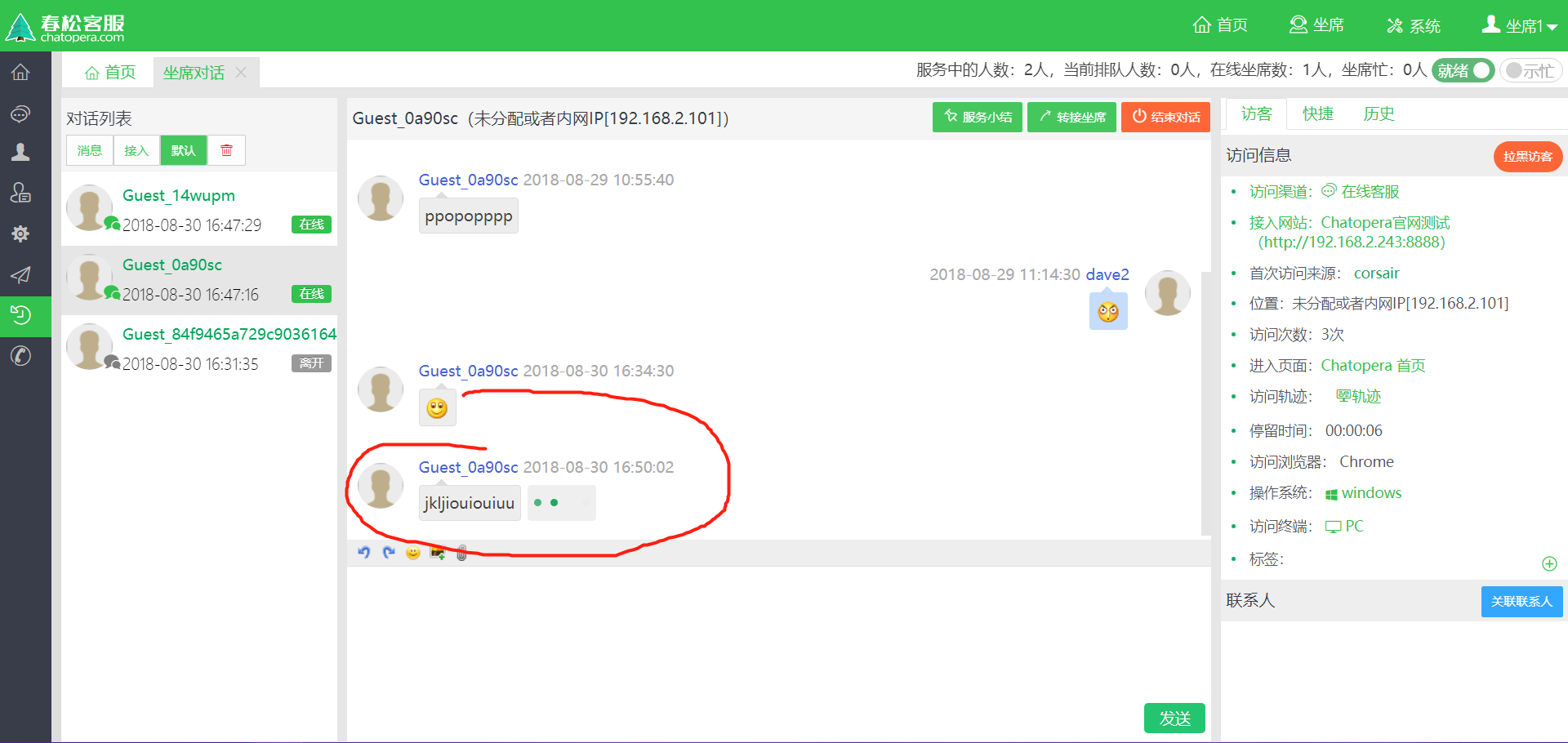
Task: Open the chat bubble icon in the left sidebar
Action: [20, 113]
